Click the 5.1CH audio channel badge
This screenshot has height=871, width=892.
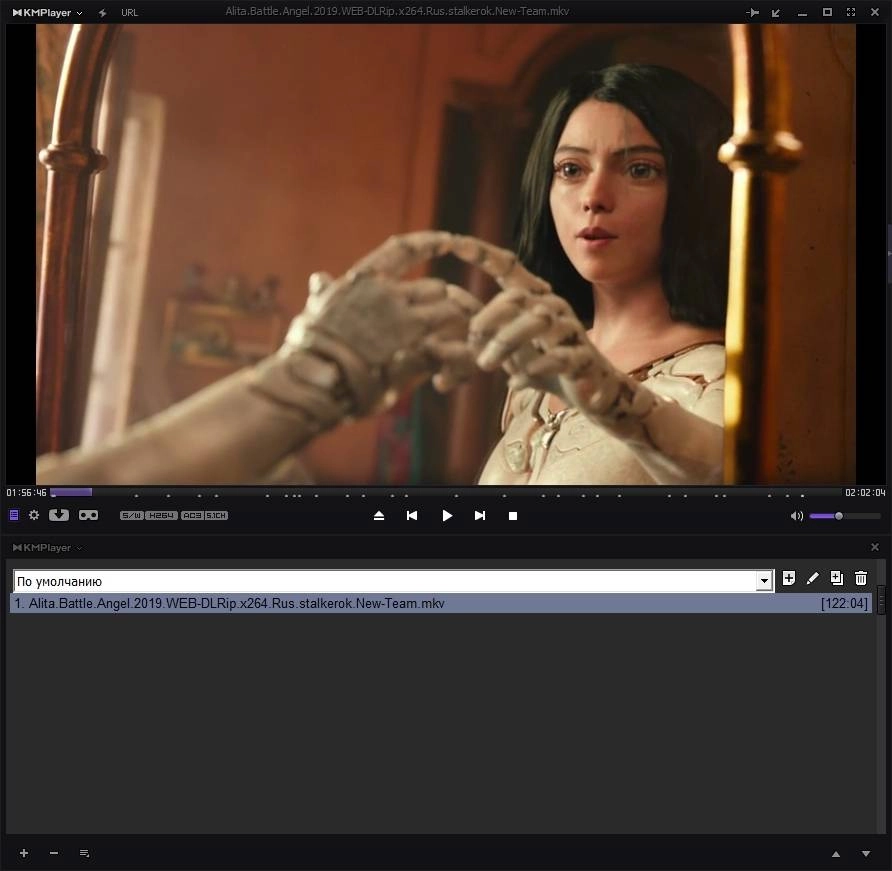coord(216,515)
